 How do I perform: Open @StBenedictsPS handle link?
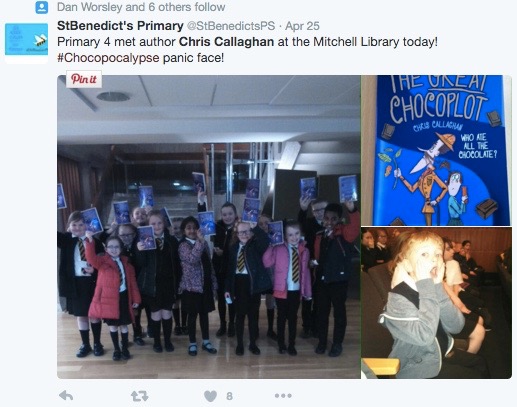pos(231,26)
